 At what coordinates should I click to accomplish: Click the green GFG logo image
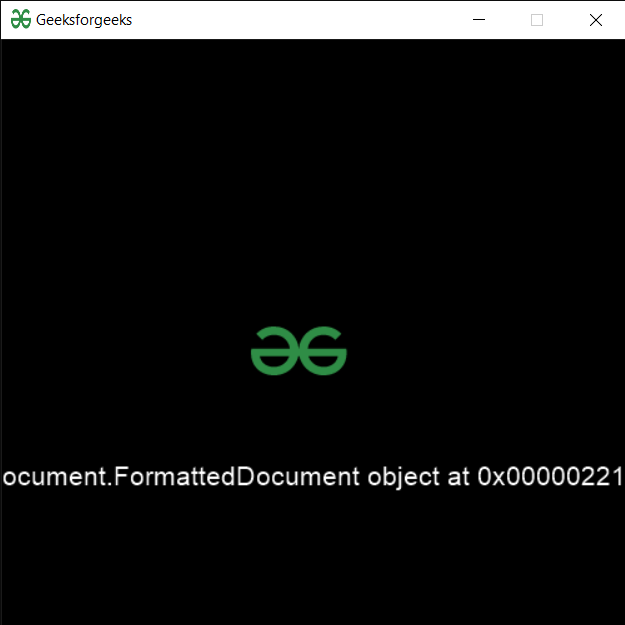point(299,351)
